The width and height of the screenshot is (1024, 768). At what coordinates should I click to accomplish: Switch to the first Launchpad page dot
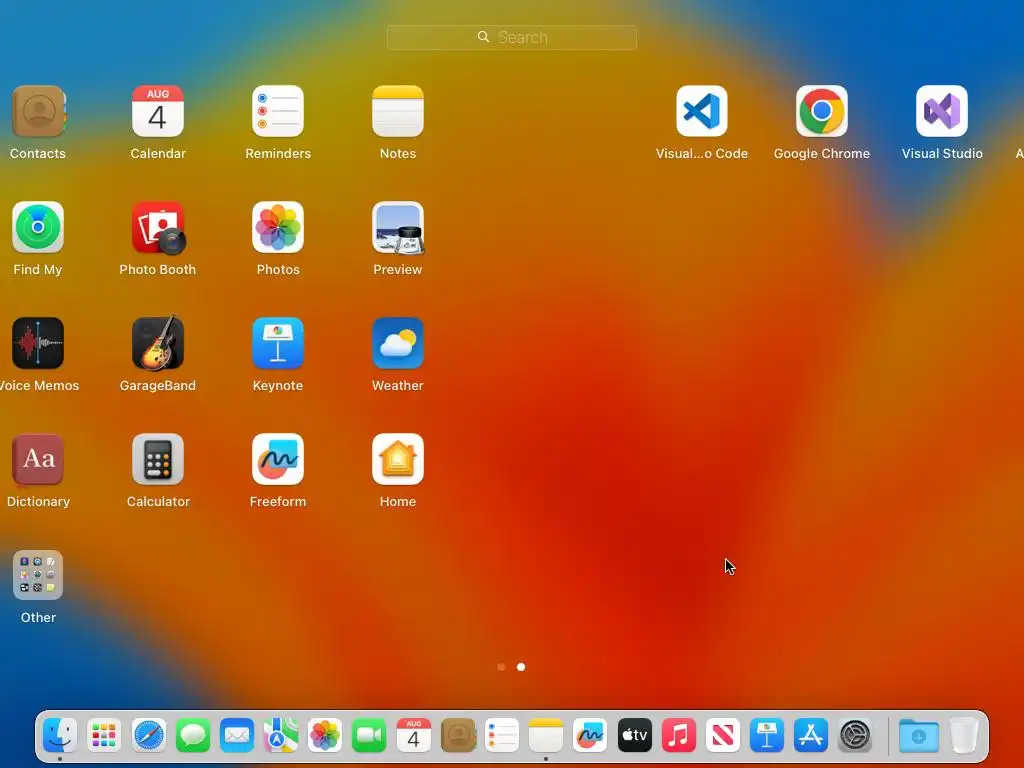[x=501, y=667]
